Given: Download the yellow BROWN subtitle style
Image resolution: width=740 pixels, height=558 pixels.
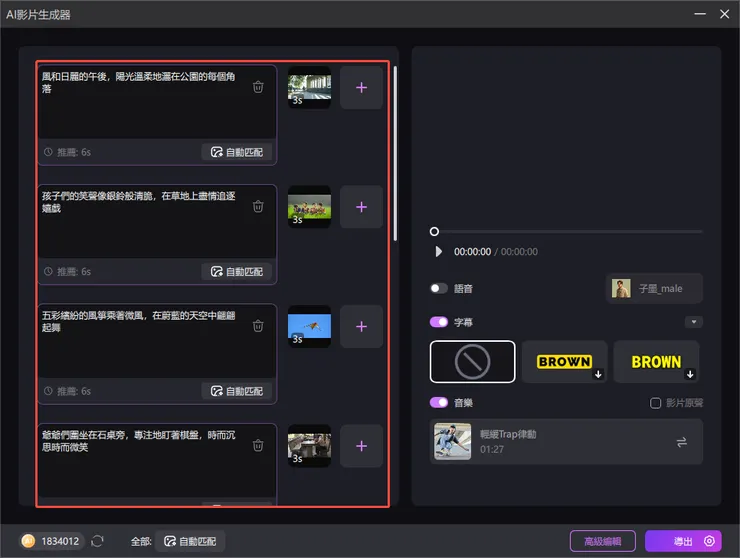Looking at the screenshot, I should pyautogui.click(x=690, y=374).
